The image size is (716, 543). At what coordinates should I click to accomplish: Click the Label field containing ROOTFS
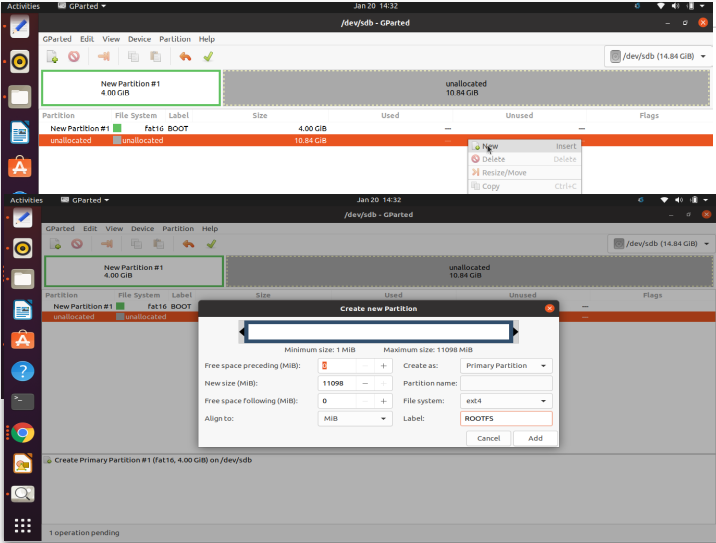pyautogui.click(x=506, y=418)
